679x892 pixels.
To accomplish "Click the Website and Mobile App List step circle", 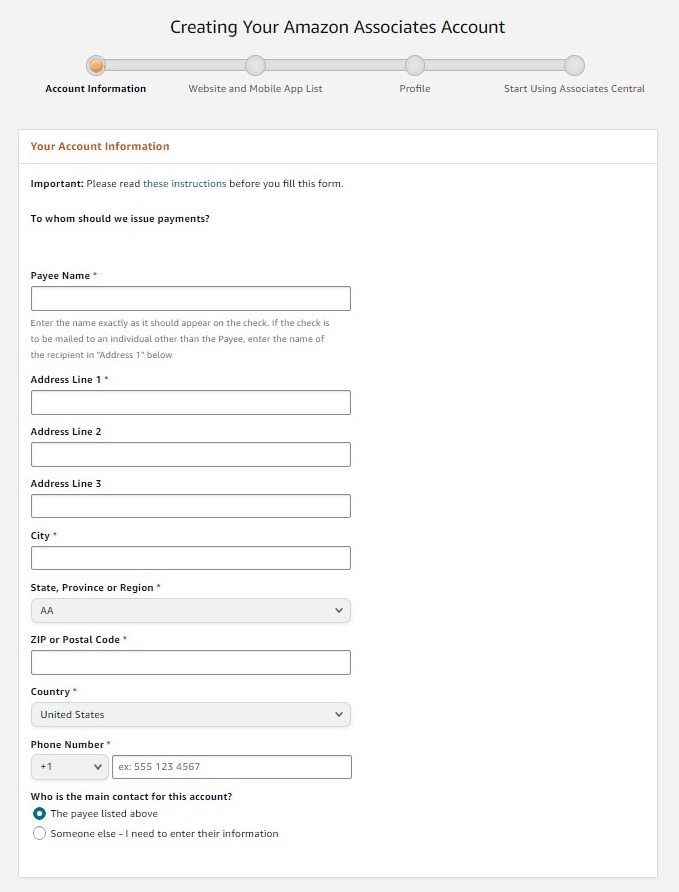I will click(x=255, y=65).
